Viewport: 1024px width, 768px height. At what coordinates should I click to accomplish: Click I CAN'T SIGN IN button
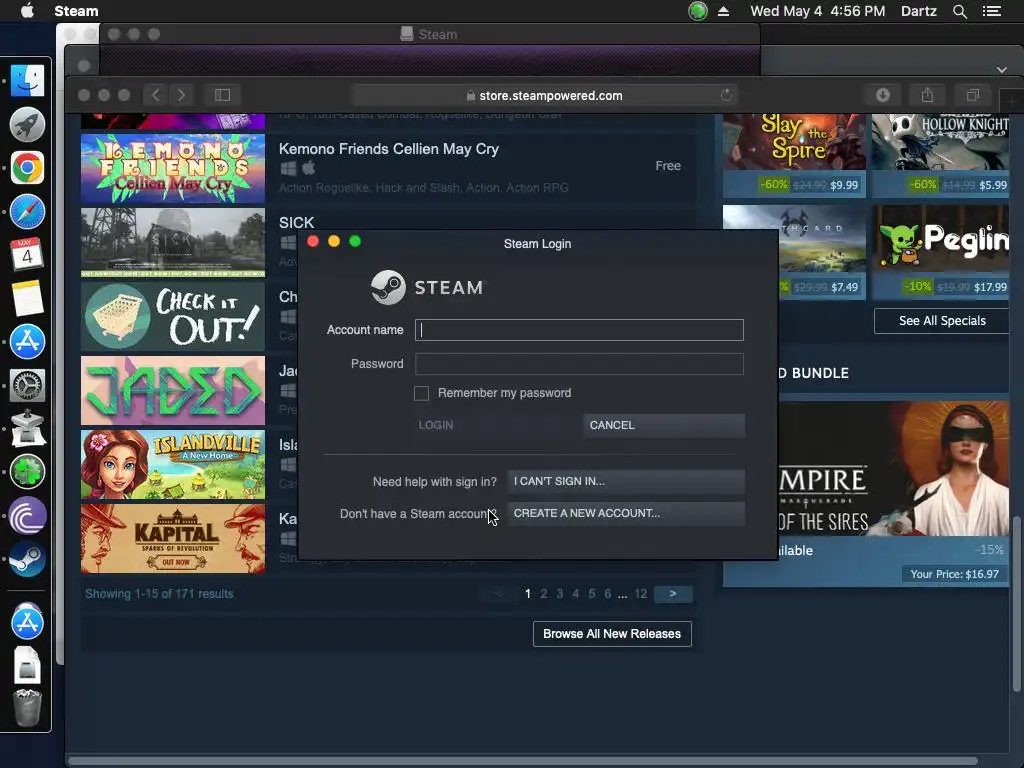tap(626, 481)
